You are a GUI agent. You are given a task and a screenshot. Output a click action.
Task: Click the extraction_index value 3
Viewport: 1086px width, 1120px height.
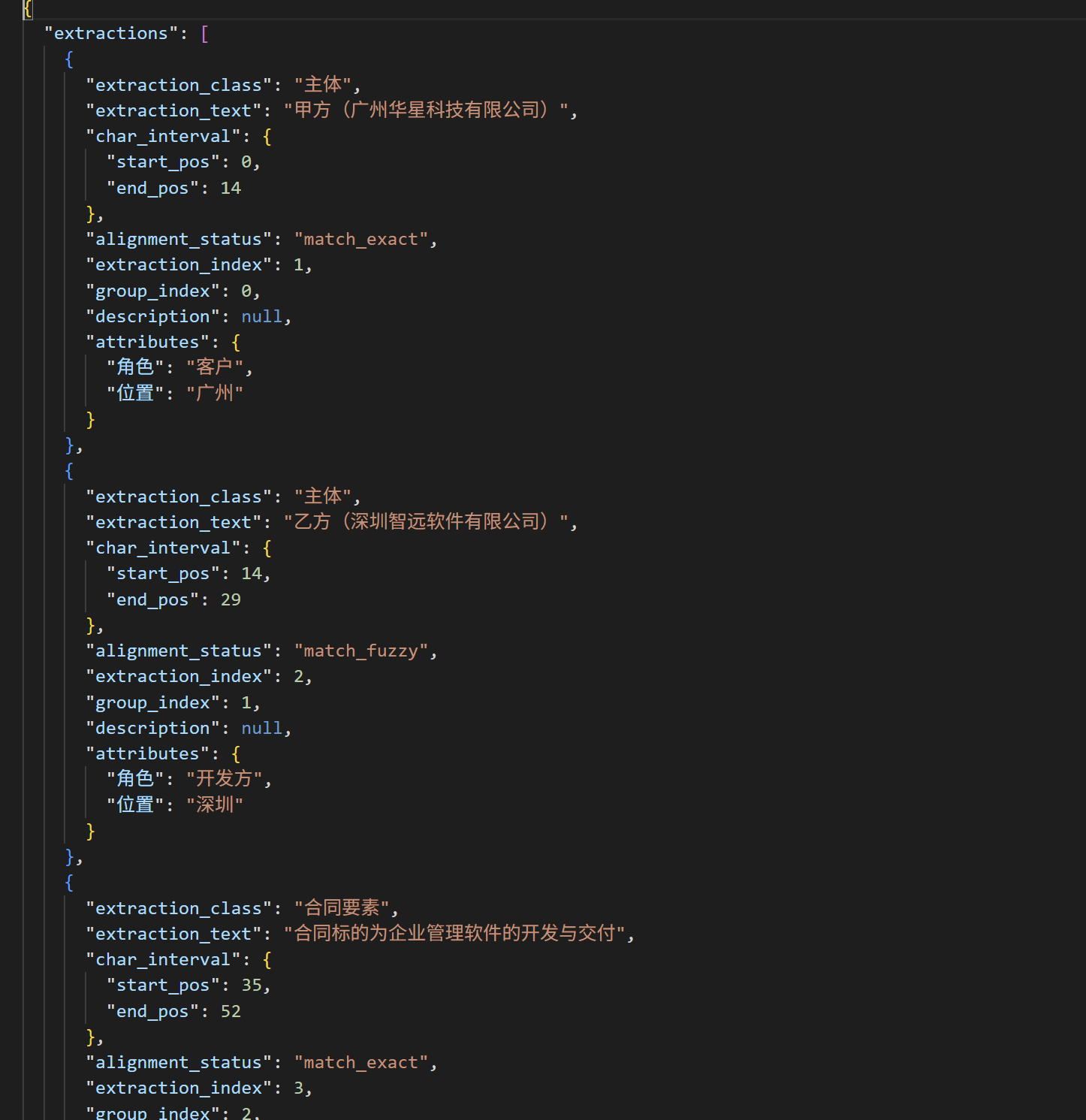click(x=298, y=1088)
